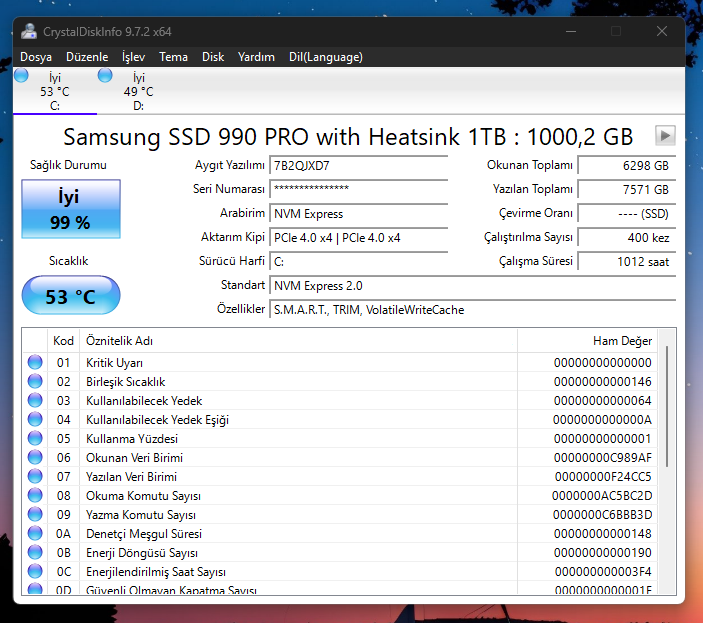
Task: Click the Kod column header
Action: pyautogui.click(x=63, y=341)
